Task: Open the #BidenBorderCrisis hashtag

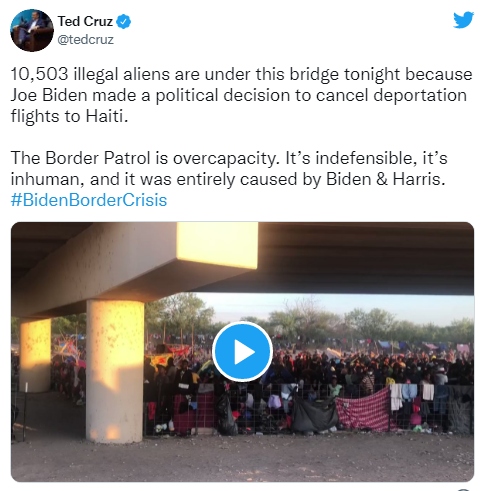Action: coord(89,200)
